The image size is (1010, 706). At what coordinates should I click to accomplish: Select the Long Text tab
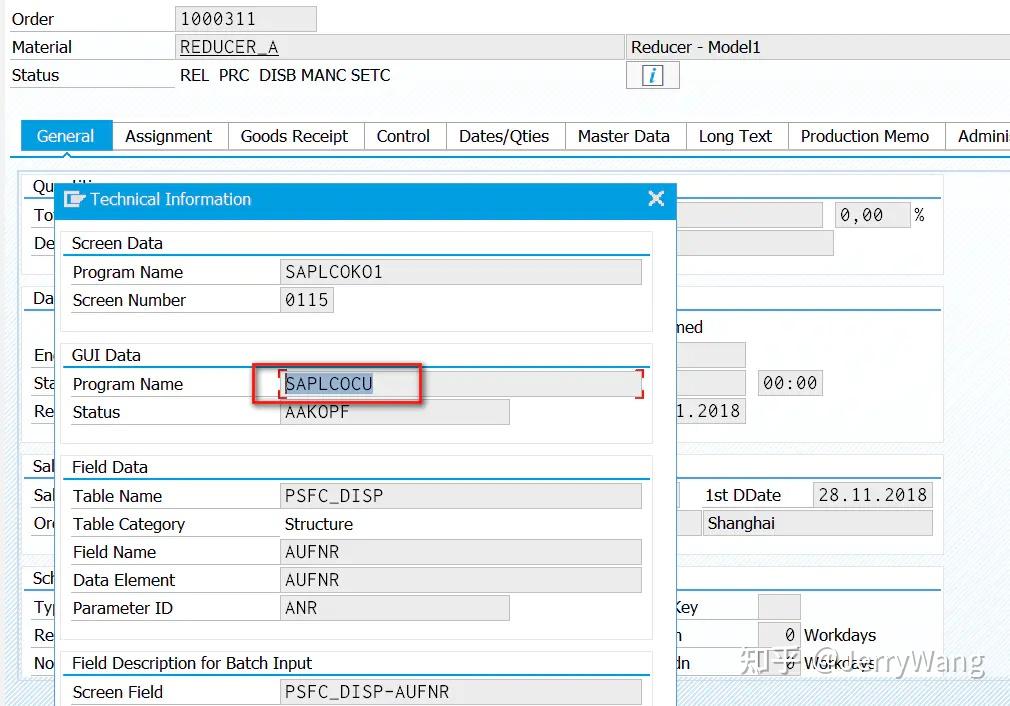coord(736,136)
